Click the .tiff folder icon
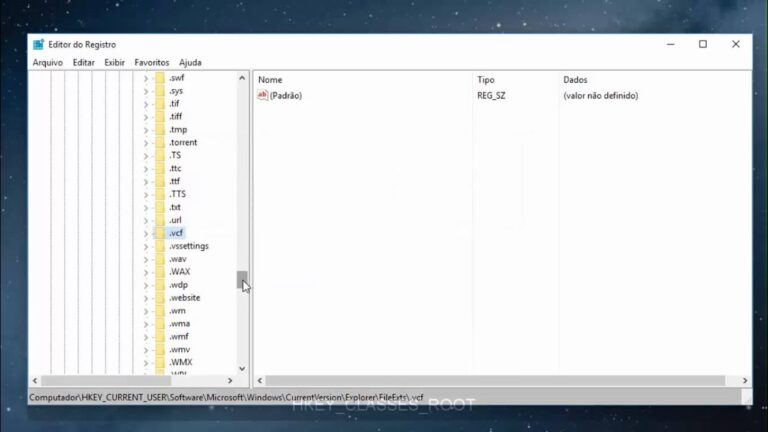This screenshot has width=768, height=432. click(x=160, y=117)
